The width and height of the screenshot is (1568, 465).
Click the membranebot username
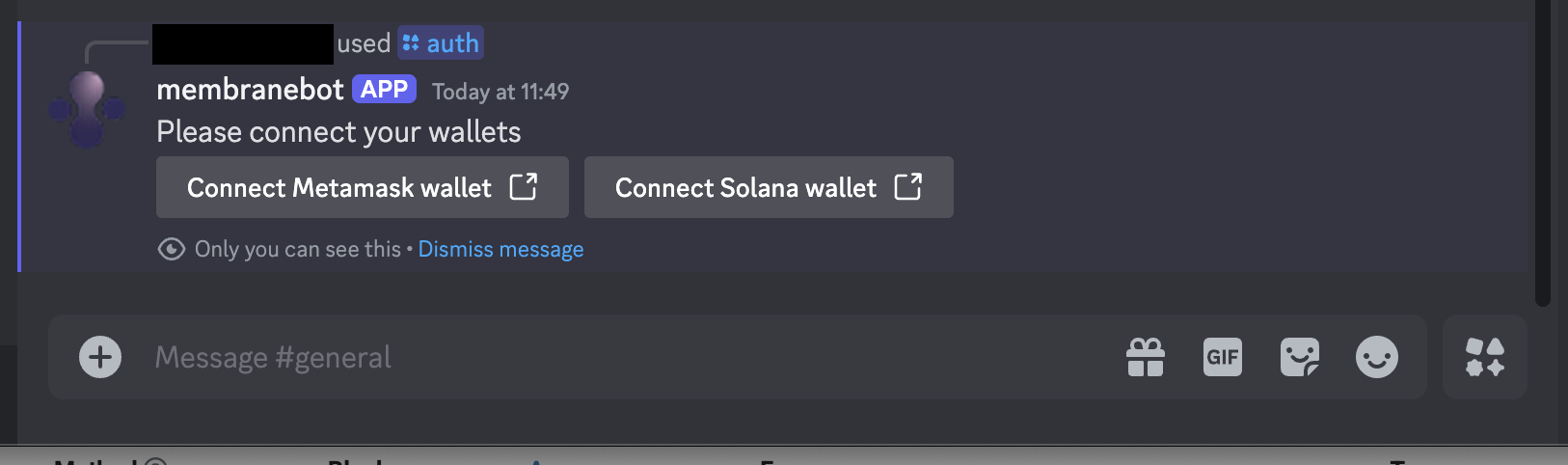click(x=250, y=90)
